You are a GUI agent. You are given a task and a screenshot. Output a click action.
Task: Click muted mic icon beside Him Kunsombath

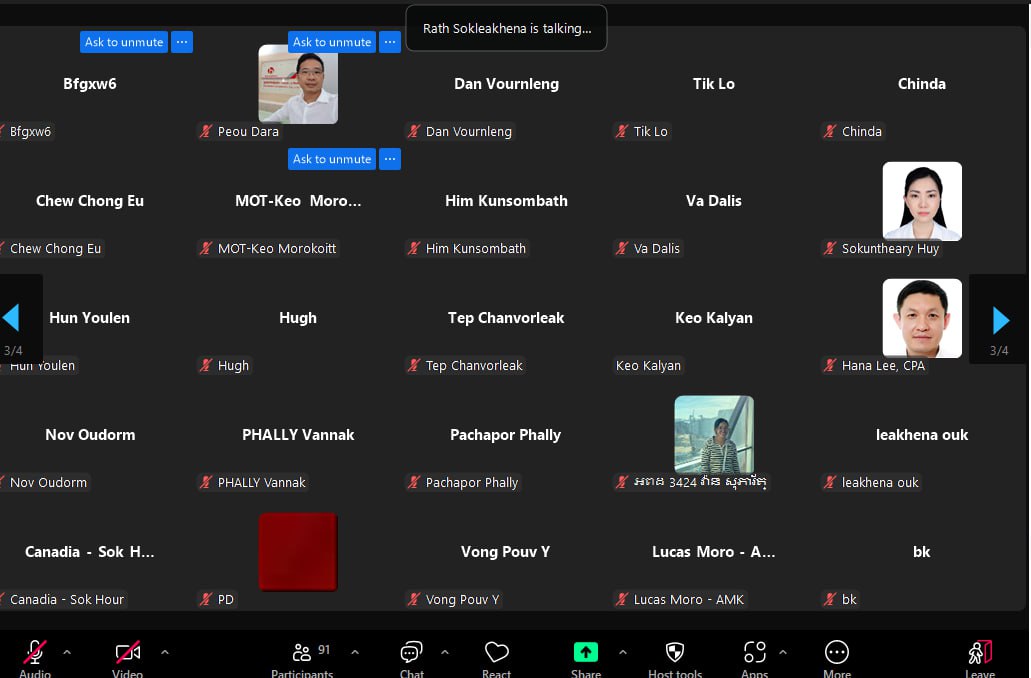click(x=414, y=249)
